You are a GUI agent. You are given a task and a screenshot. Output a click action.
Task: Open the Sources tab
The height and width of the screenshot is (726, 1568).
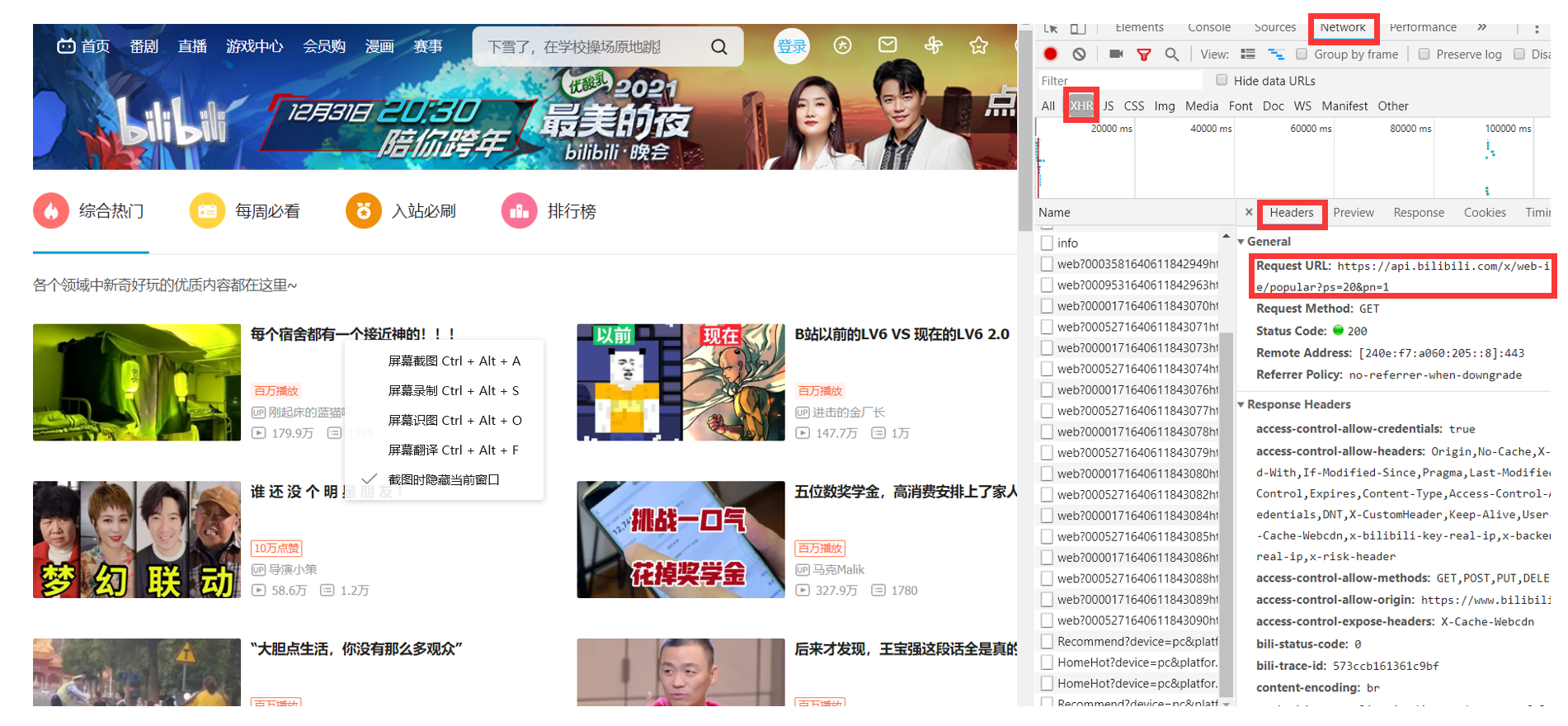[1275, 27]
